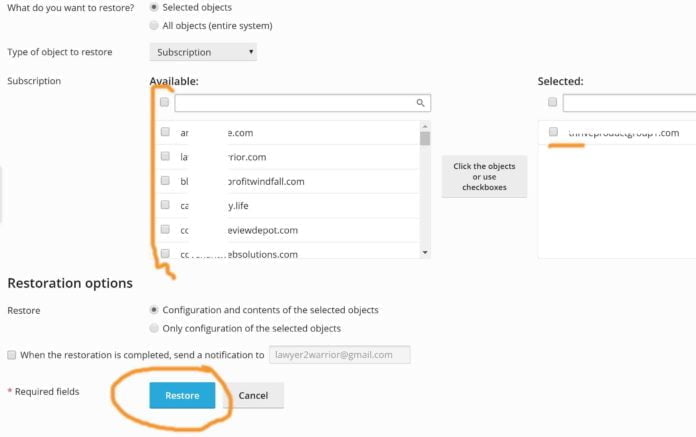Click the Cancel button

coord(253,395)
